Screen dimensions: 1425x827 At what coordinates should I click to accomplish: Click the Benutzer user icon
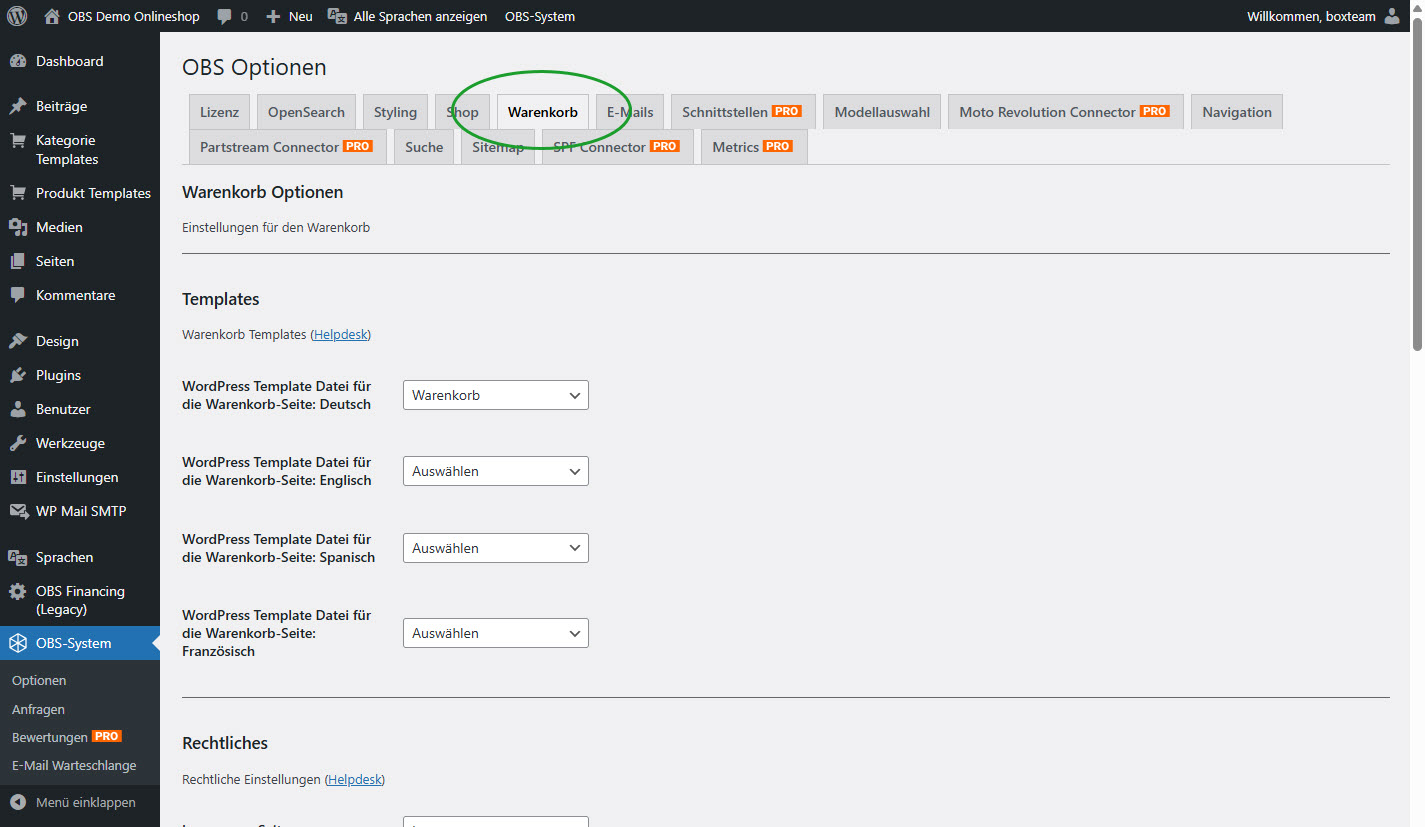click(x=18, y=409)
